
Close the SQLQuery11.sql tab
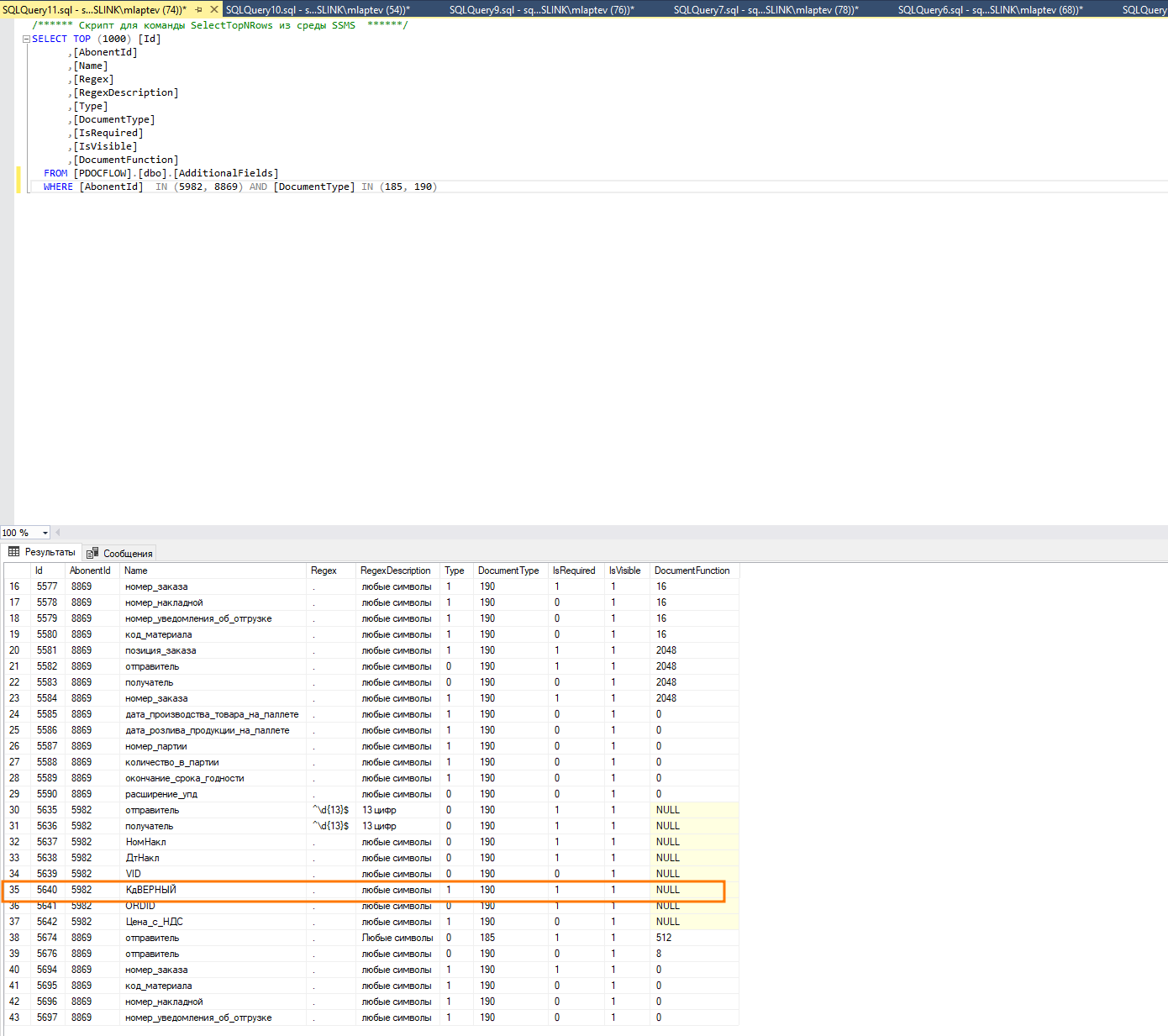click(214, 9)
